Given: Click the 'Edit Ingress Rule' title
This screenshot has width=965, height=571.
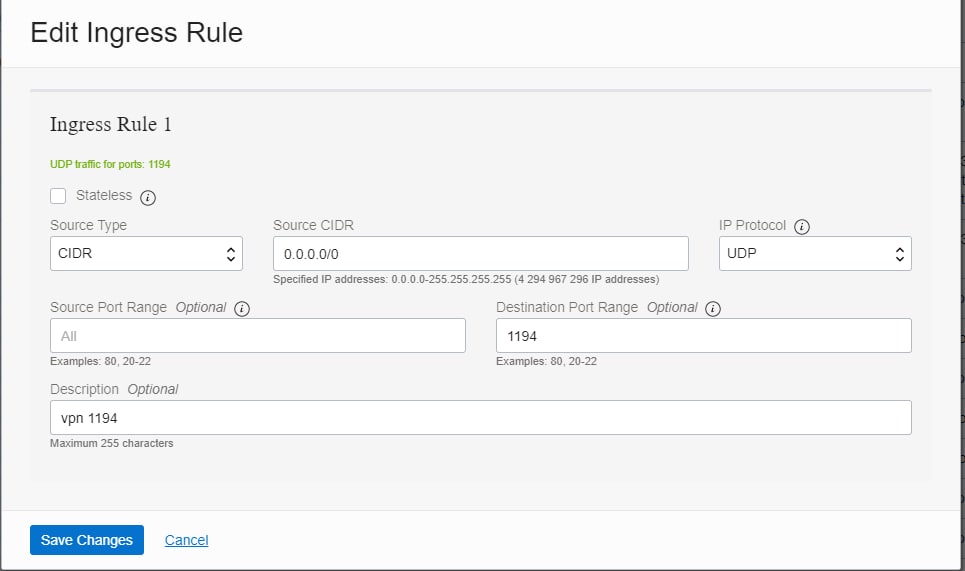Looking at the screenshot, I should (137, 33).
